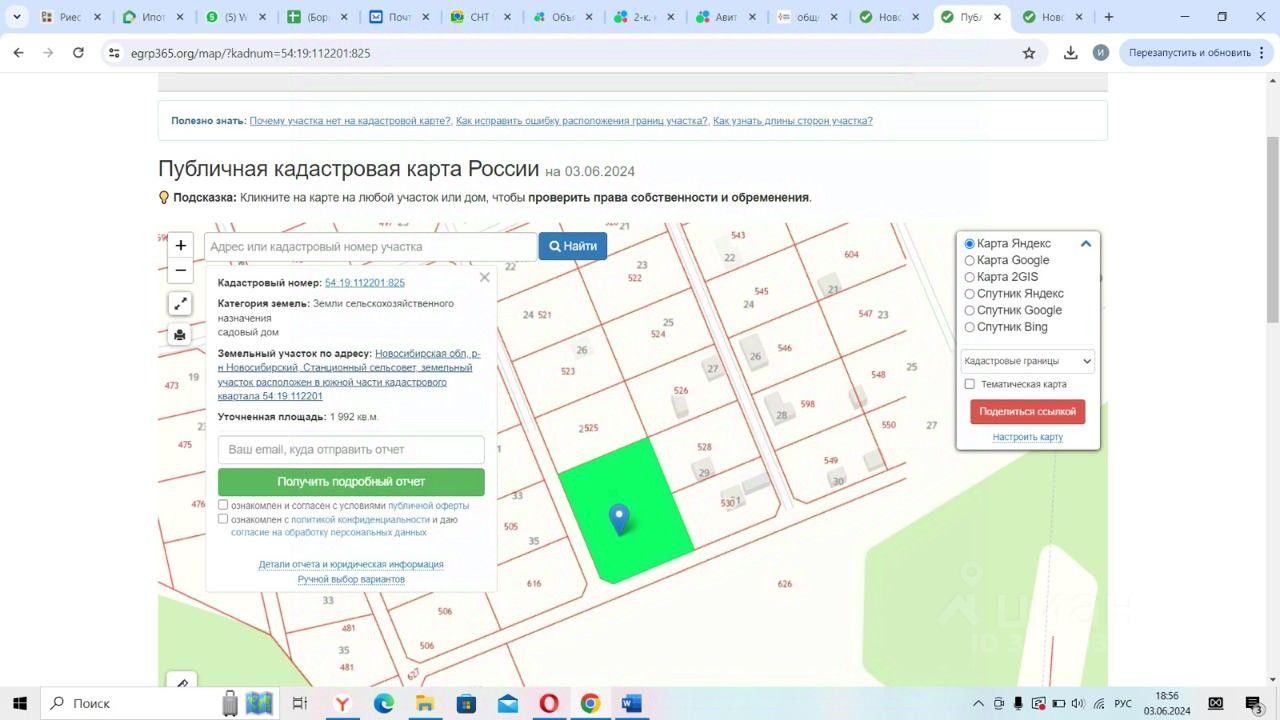Select Карта Google radio option
This screenshot has height=720, width=1280.
point(969,260)
